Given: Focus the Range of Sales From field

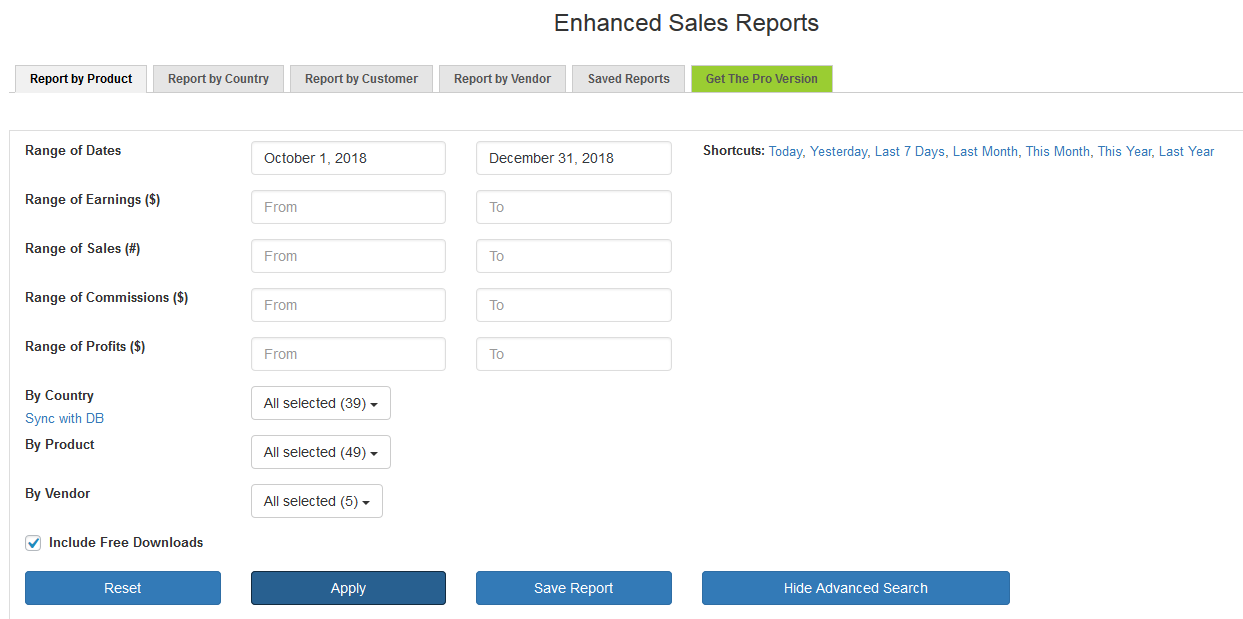Looking at the screenshot, I should coord(348,256).
